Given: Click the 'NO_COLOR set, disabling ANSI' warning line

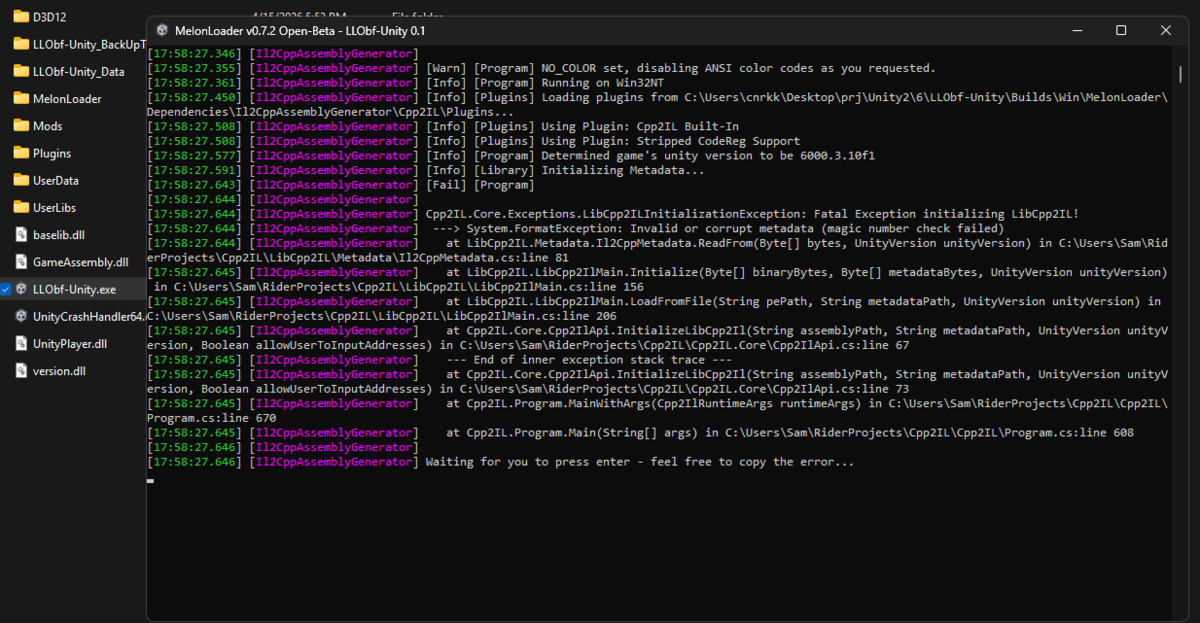Looking at the screenshot, I should [541, 68].
